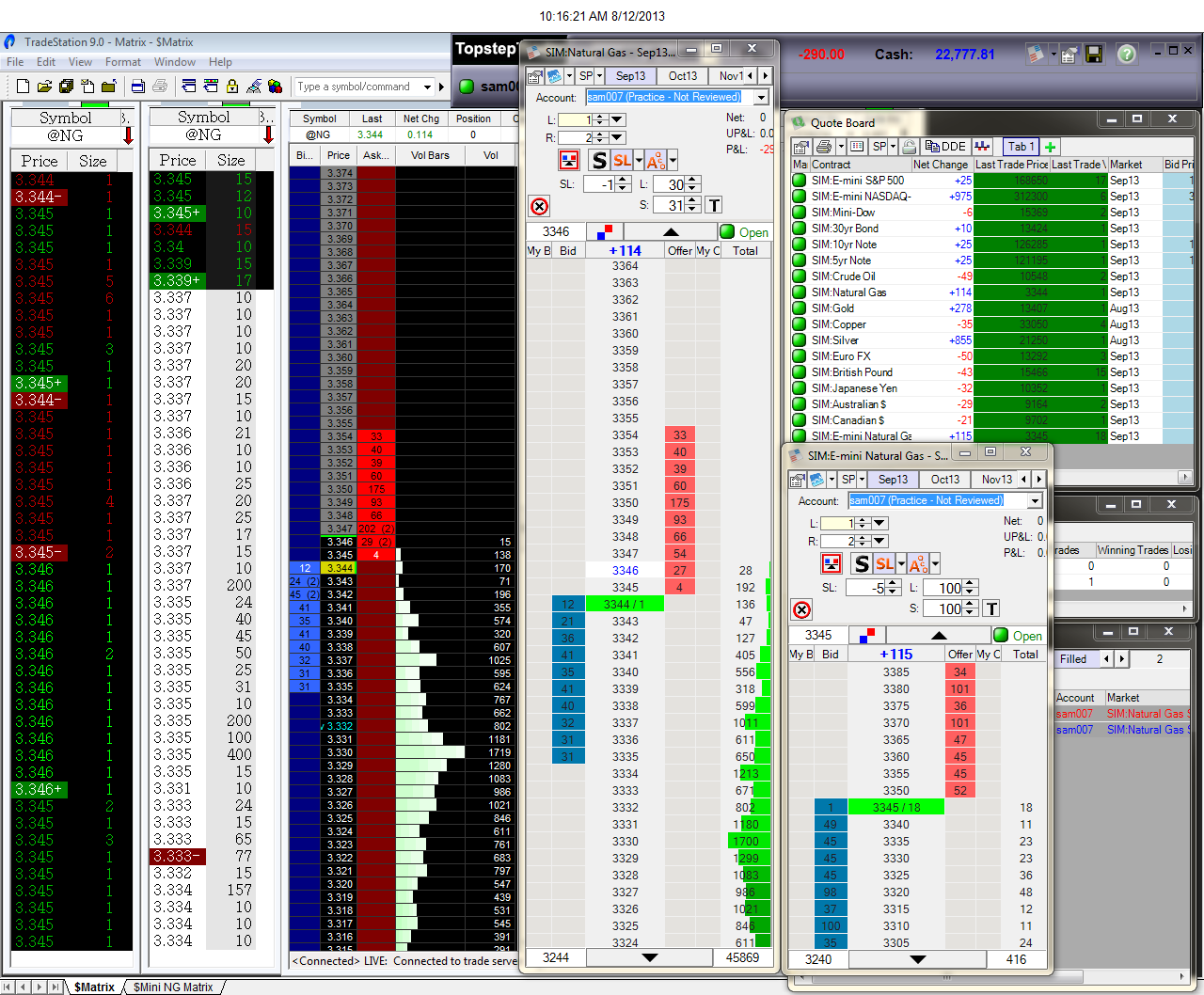Open the File menu
This screenshot has width=1204, height=995.
(15, 62)
